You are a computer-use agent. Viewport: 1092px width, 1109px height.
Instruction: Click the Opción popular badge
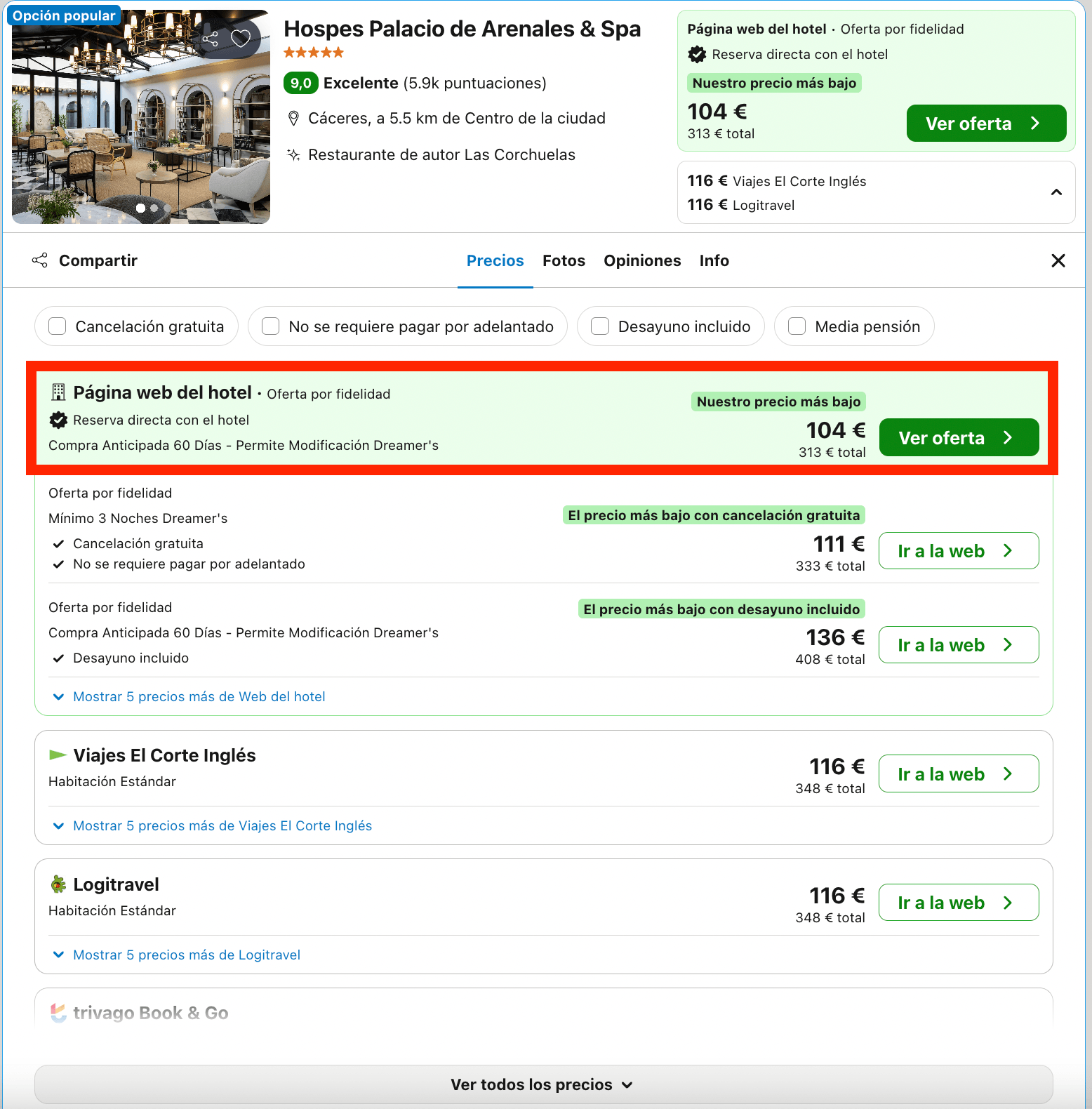pyautogui.click(x=64, y=15)
